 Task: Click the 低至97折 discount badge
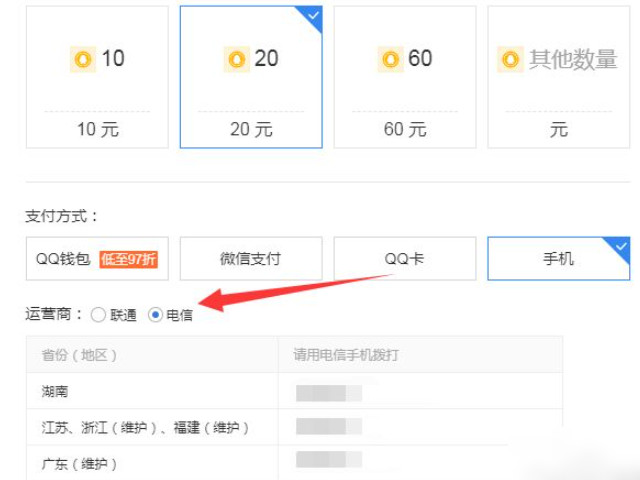129,259
